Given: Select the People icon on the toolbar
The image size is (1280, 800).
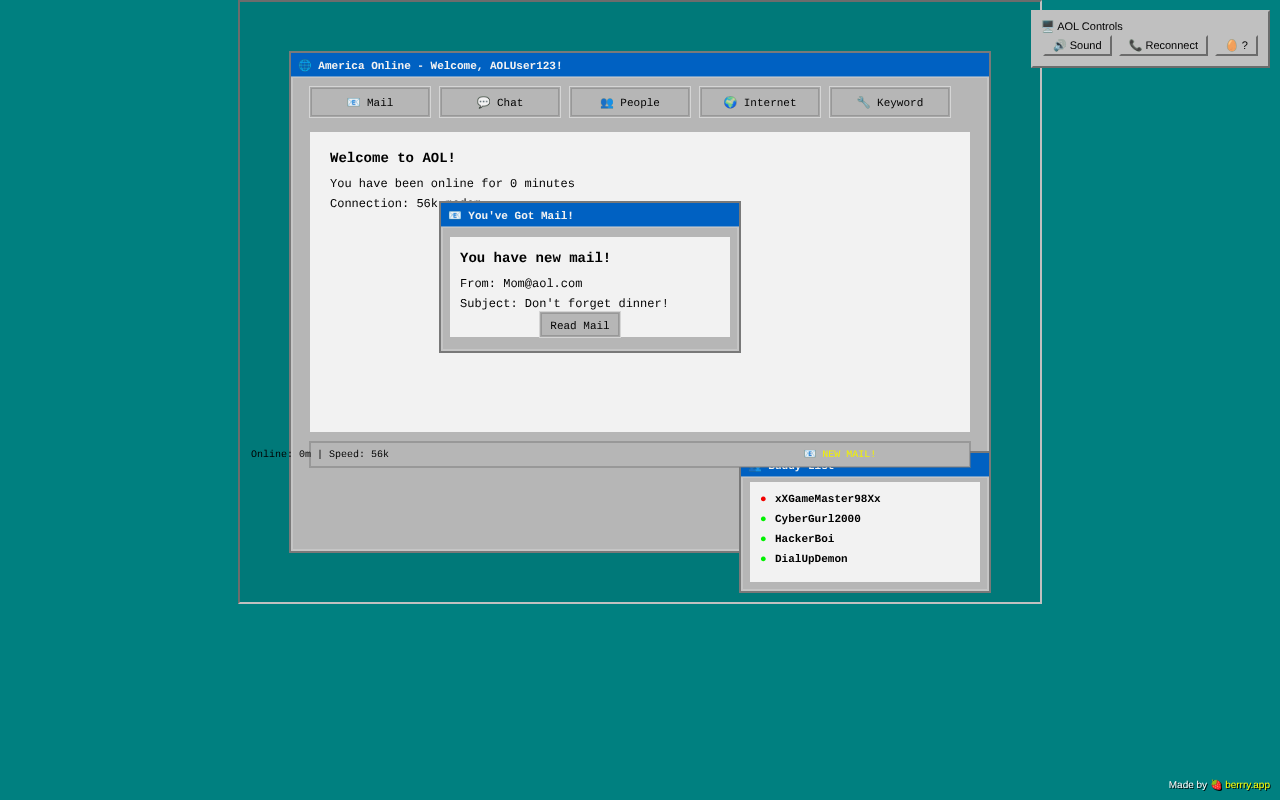Looking at the screenshot, I should [x=607, y=101].
